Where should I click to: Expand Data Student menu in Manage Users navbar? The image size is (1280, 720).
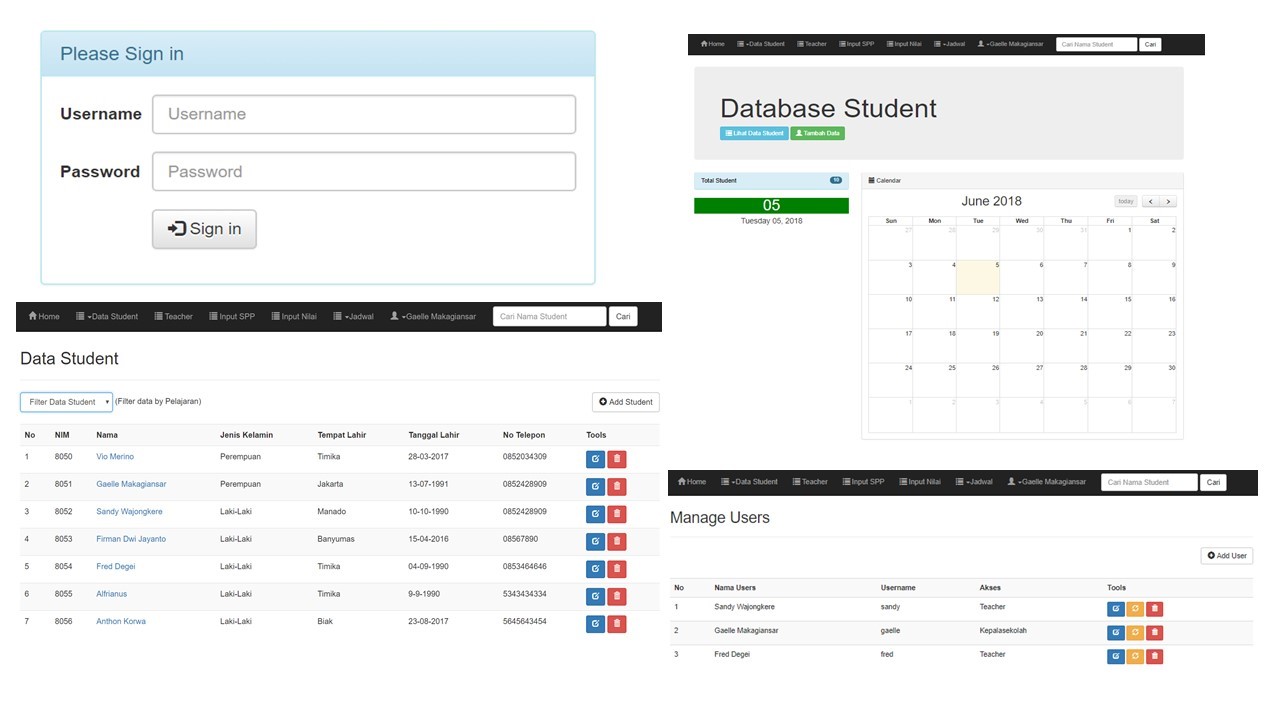pos(749,482)
